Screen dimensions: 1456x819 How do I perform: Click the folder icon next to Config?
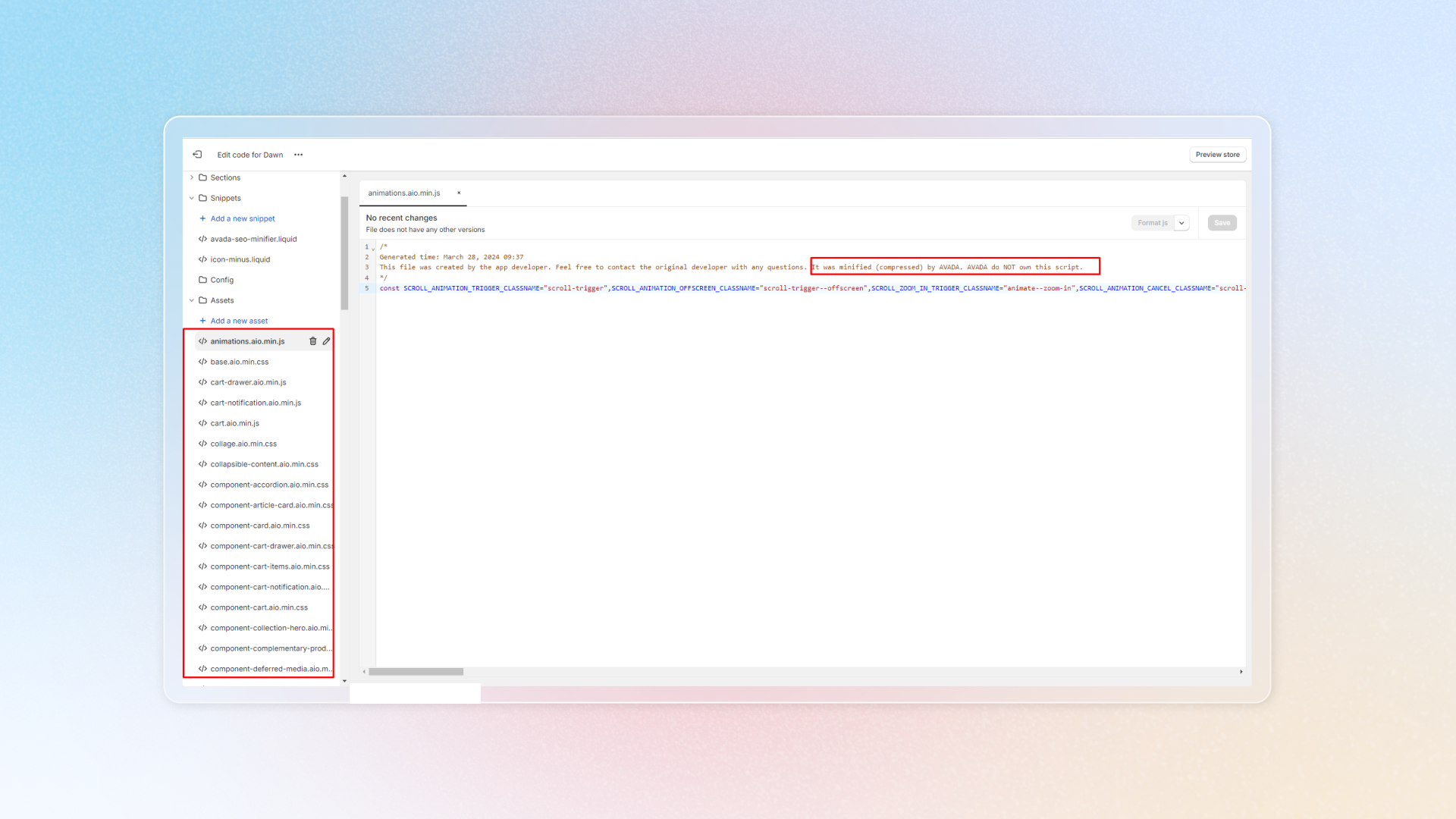coord(202,280)
